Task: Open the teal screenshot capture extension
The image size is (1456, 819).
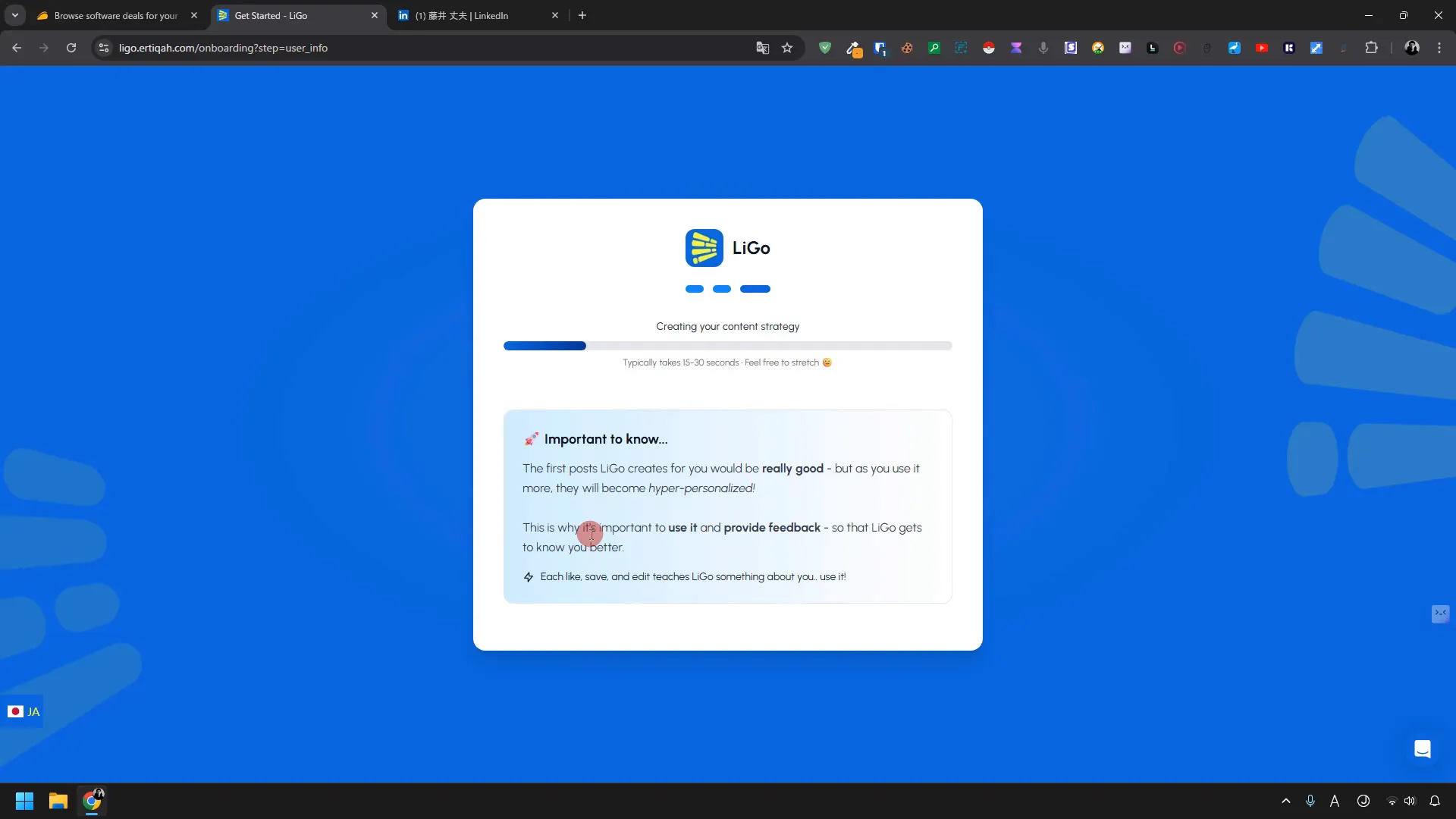Action: 962,48
